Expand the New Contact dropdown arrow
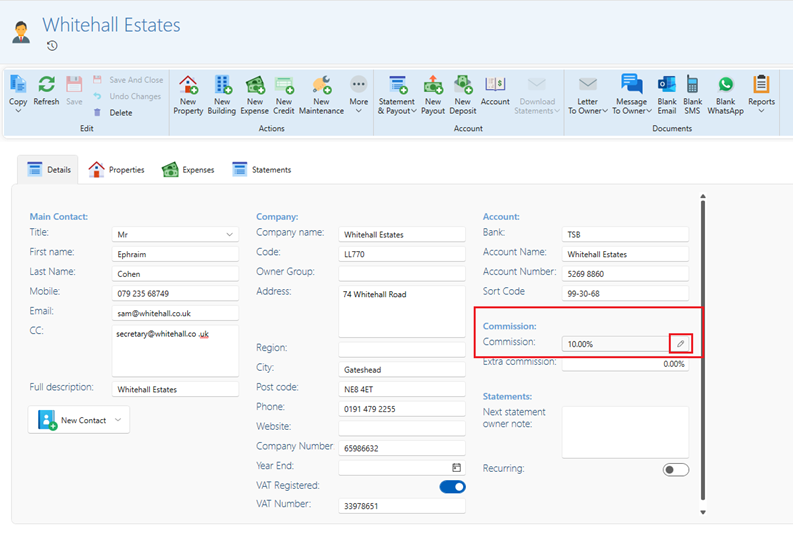Image resolution: width=793 pixels, height=534 pixels. coord(117,420)
